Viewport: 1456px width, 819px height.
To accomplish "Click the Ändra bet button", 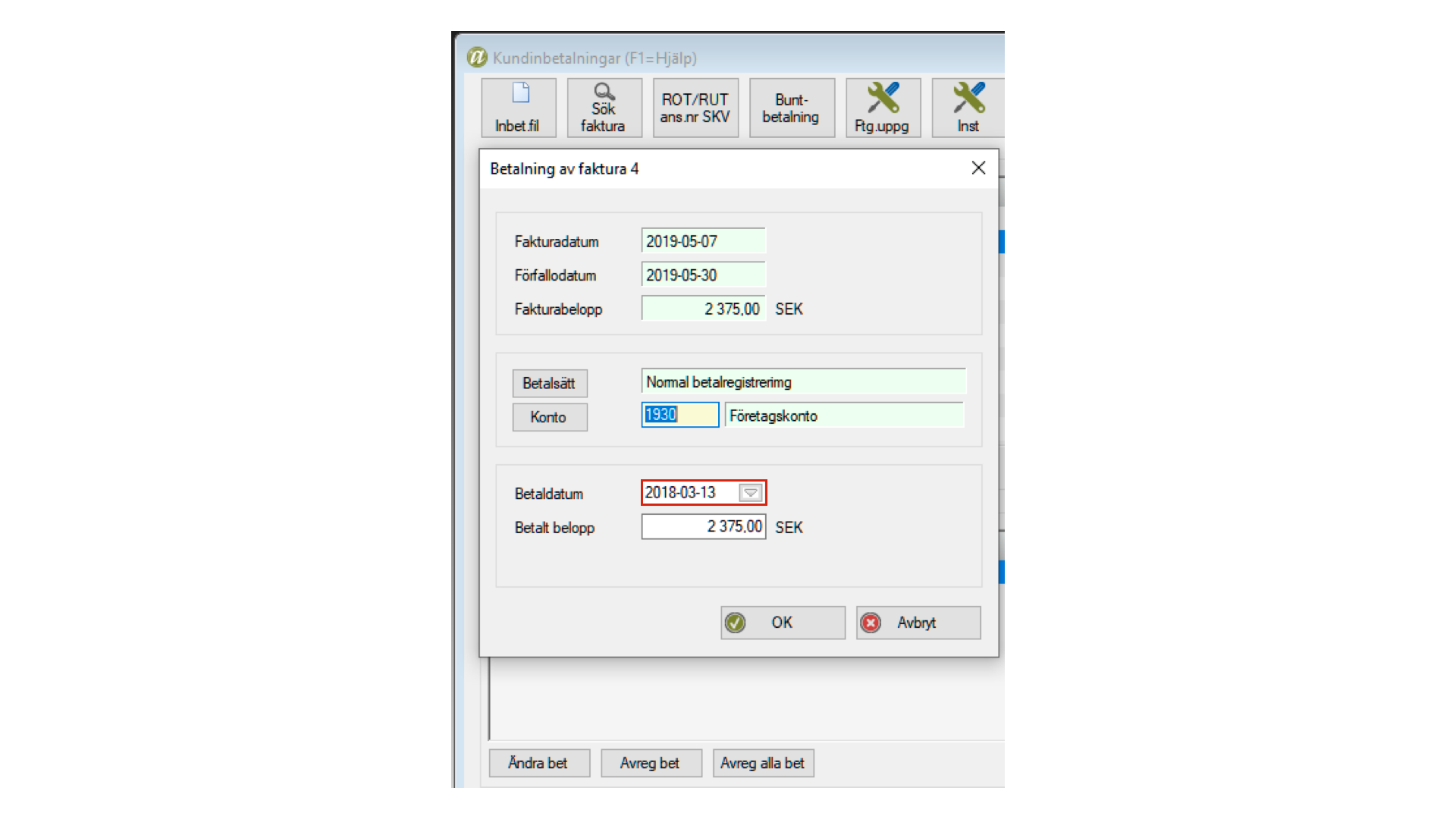I will pos(538,763).
